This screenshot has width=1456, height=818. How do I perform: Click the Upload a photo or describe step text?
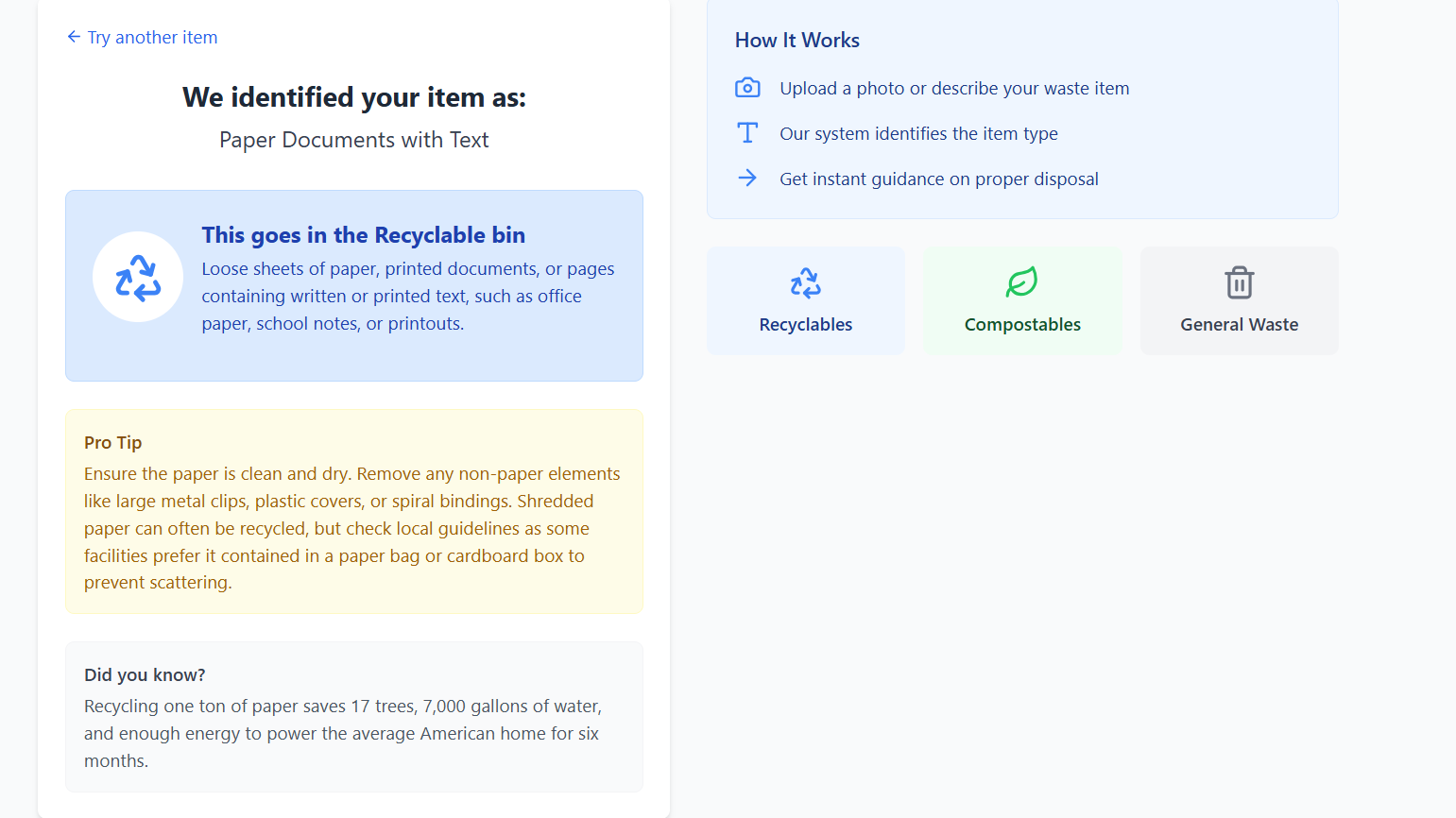(x=954, y=88)
